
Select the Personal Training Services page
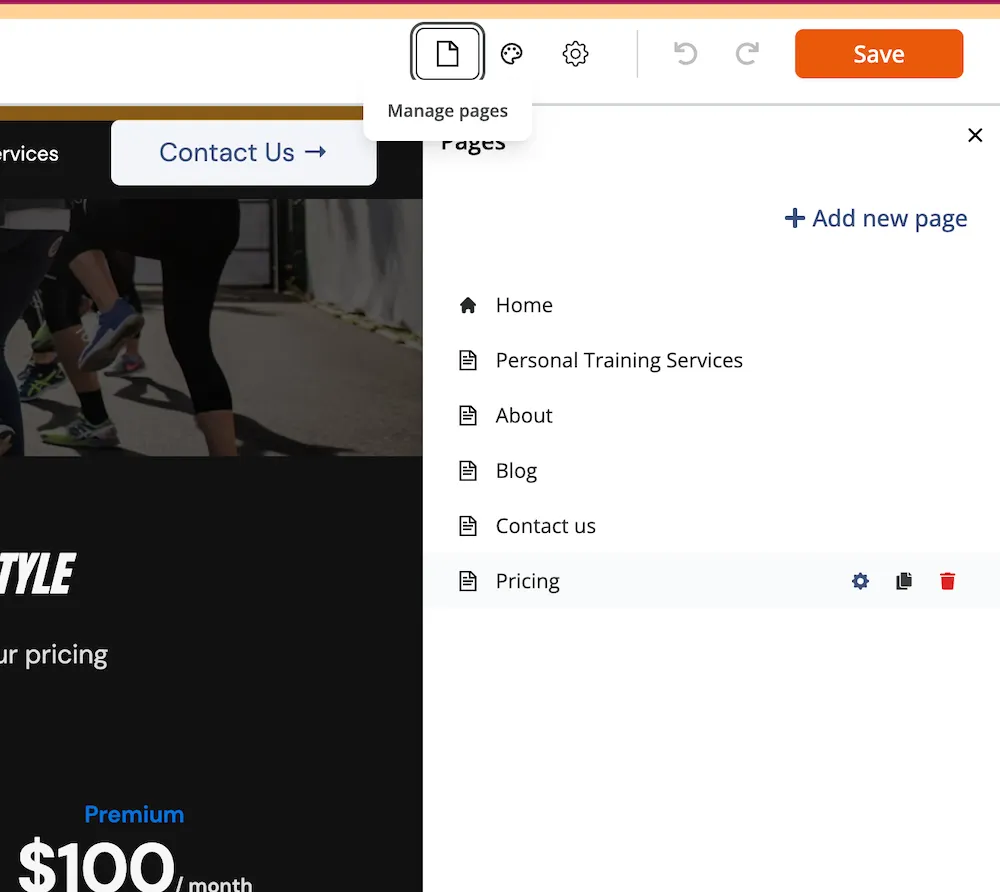[711, 360]
